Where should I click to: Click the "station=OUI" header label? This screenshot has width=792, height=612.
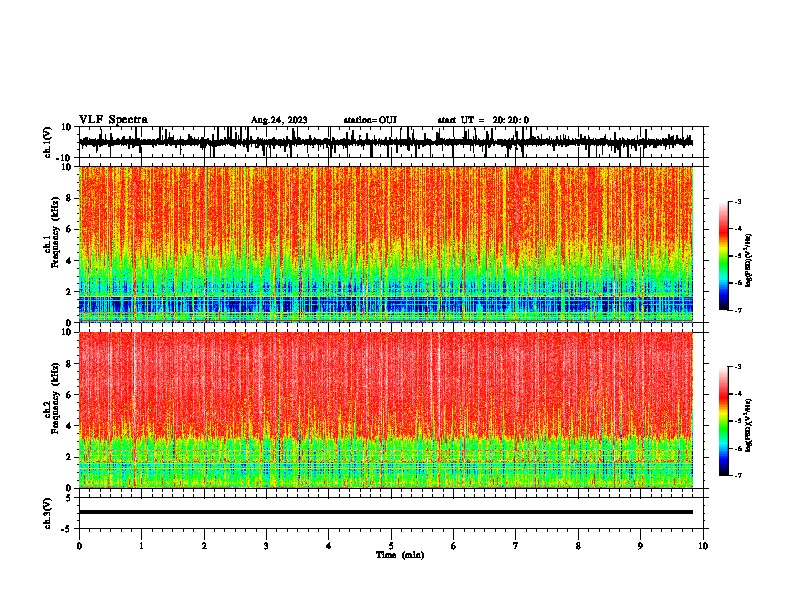[x=370, y=120]
